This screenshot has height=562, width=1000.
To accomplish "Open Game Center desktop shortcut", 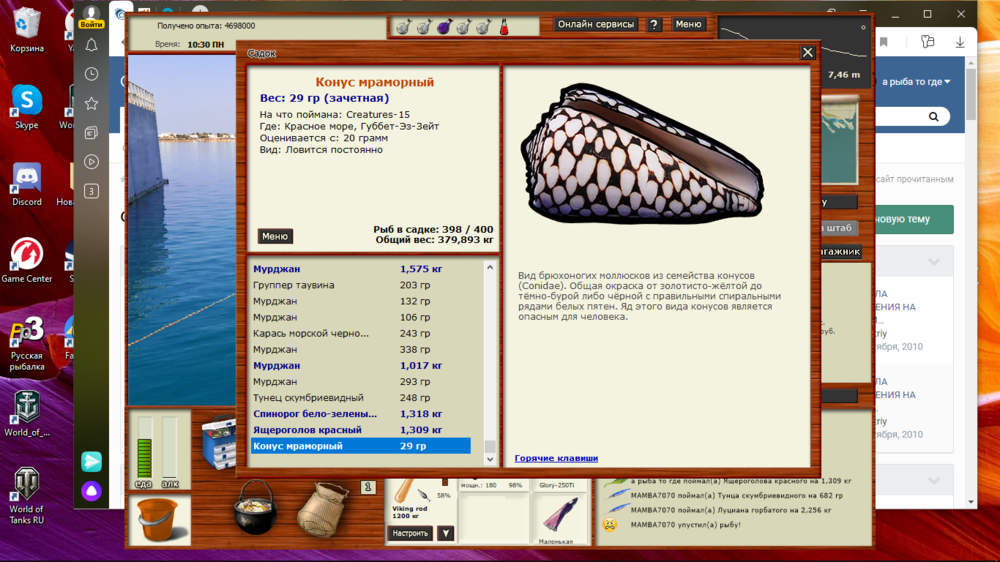I will [27, 260].
